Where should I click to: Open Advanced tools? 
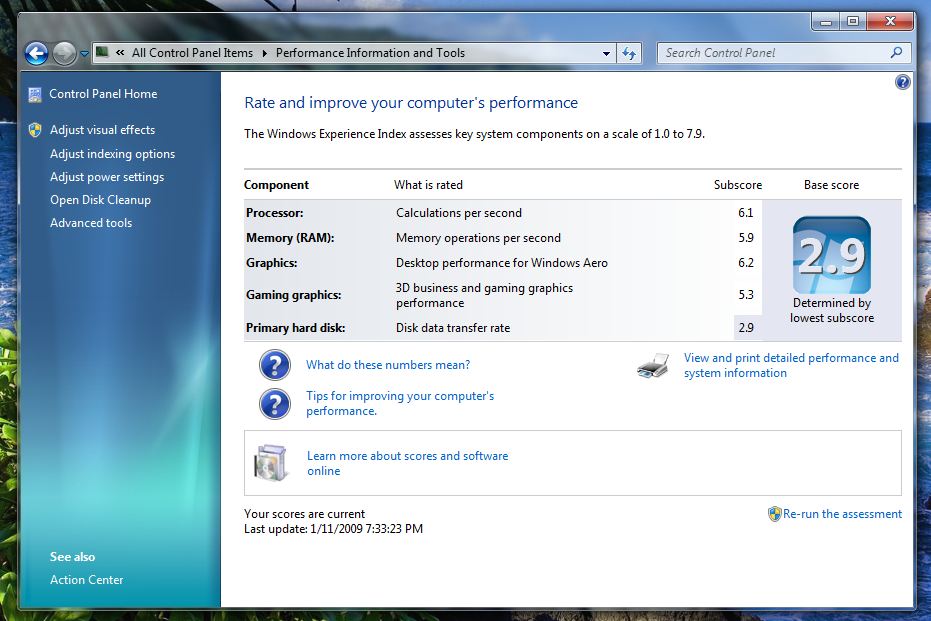91,223
